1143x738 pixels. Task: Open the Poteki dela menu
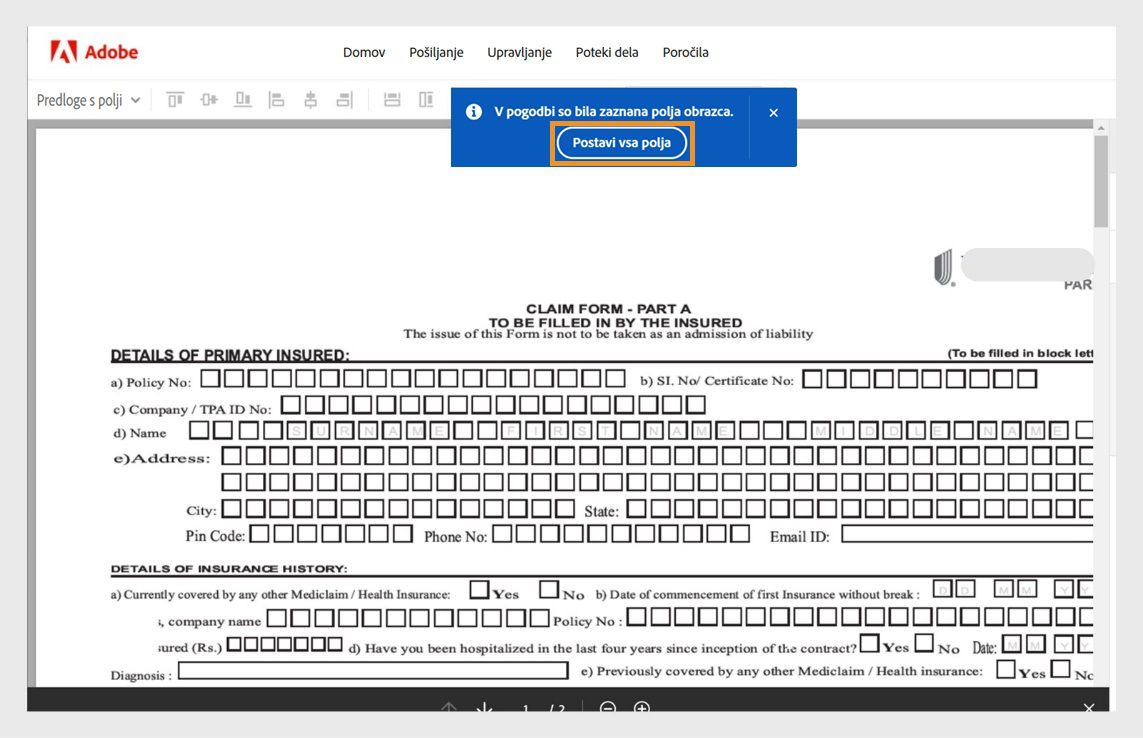point(606,53)
